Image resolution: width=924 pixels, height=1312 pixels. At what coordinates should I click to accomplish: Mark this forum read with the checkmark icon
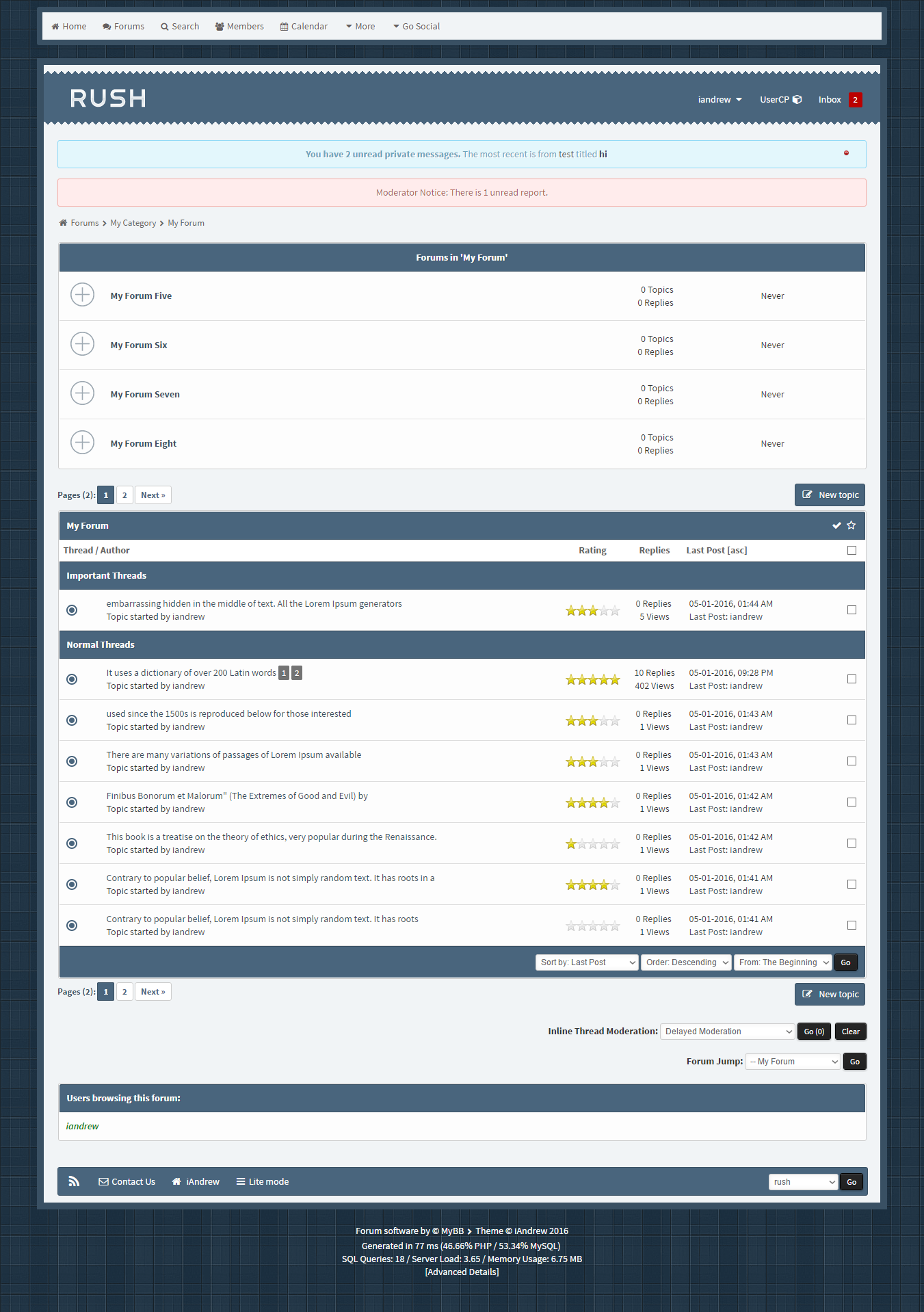point(836,525)
